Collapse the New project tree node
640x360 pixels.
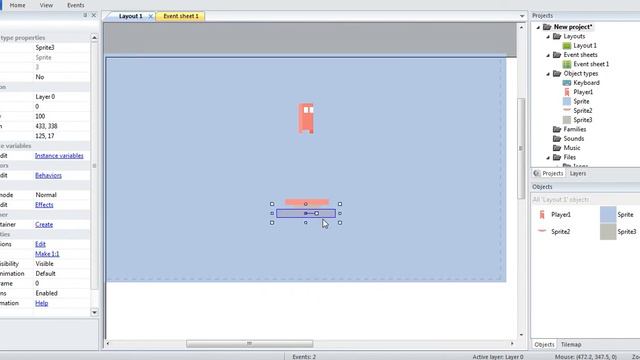click(538, 27)
